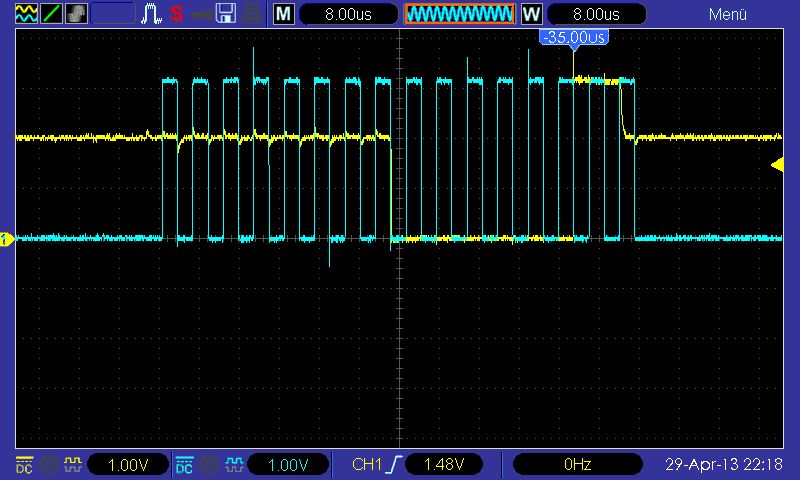Viewport: 800px width, 480px height.
Task: Click the W window timebase label
Action: click(x=531, y=14)
